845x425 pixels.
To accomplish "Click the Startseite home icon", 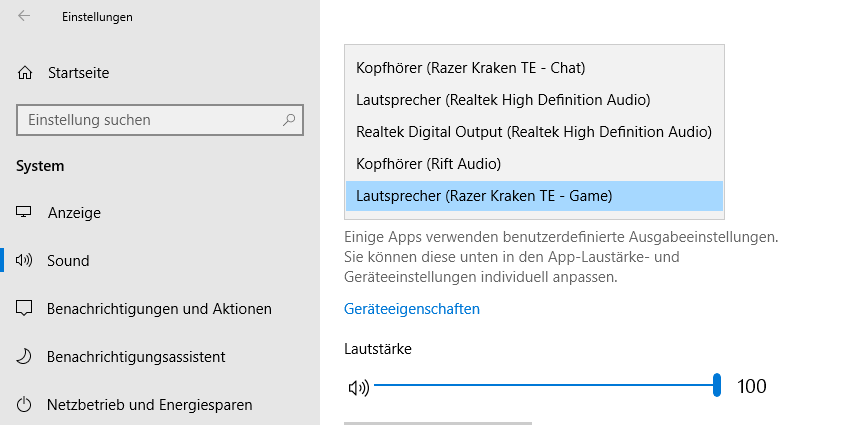I will pos(25,73).
